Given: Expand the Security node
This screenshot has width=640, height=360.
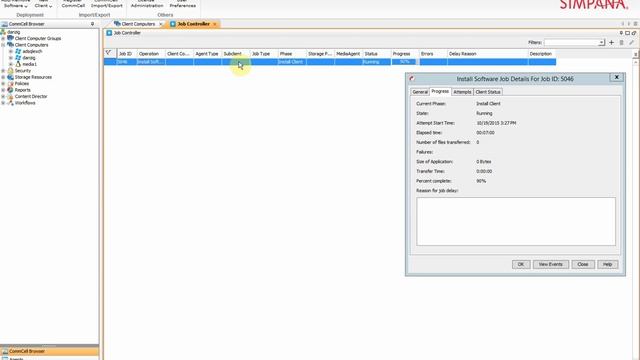Looking at the screenshot, I should [x=3, y=71].
